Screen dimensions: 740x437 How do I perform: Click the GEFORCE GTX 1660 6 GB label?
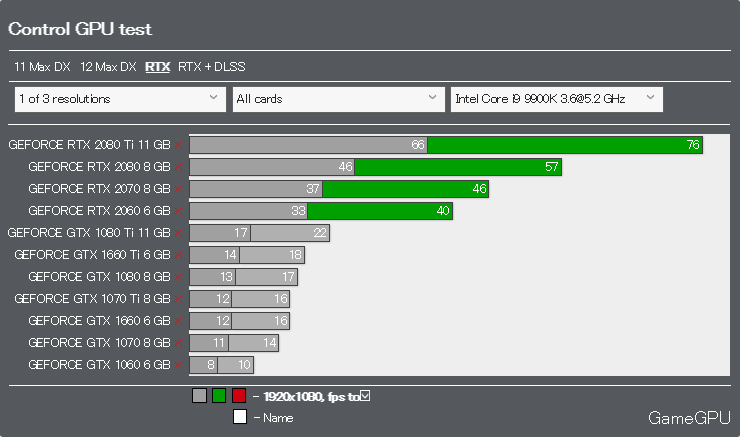pos(99,321)
